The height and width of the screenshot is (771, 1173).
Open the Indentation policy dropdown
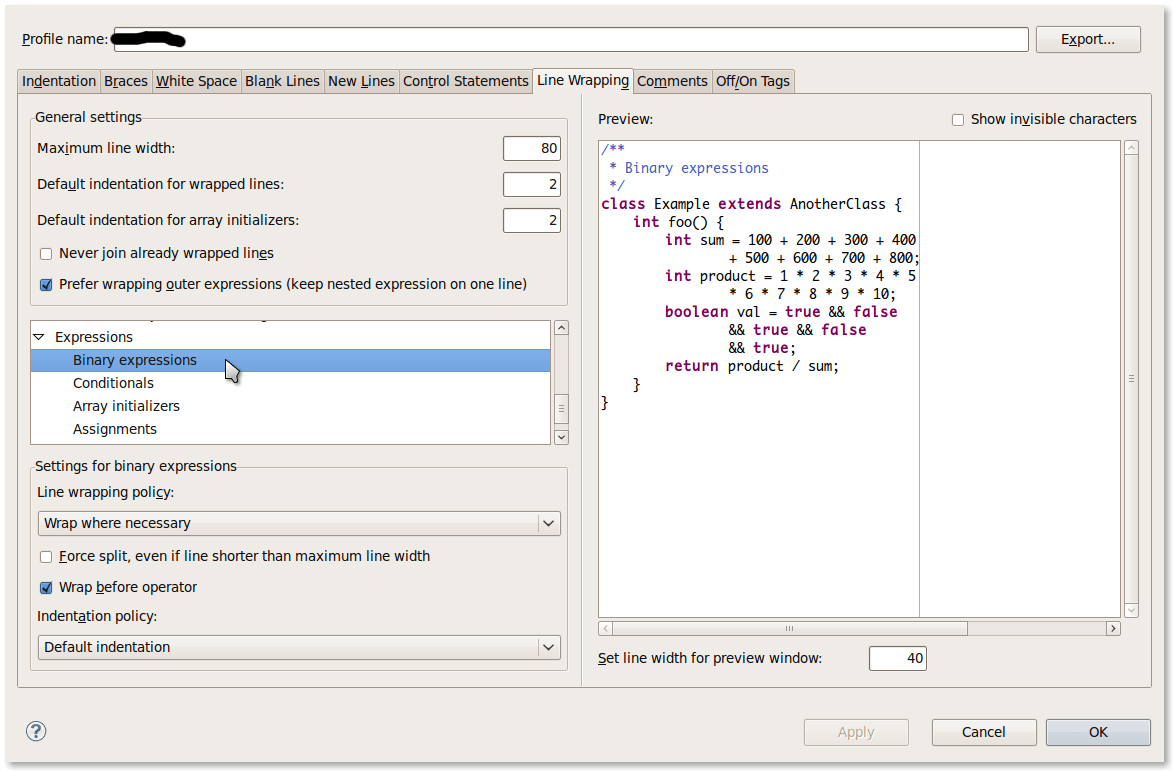[x=298, y=648]
